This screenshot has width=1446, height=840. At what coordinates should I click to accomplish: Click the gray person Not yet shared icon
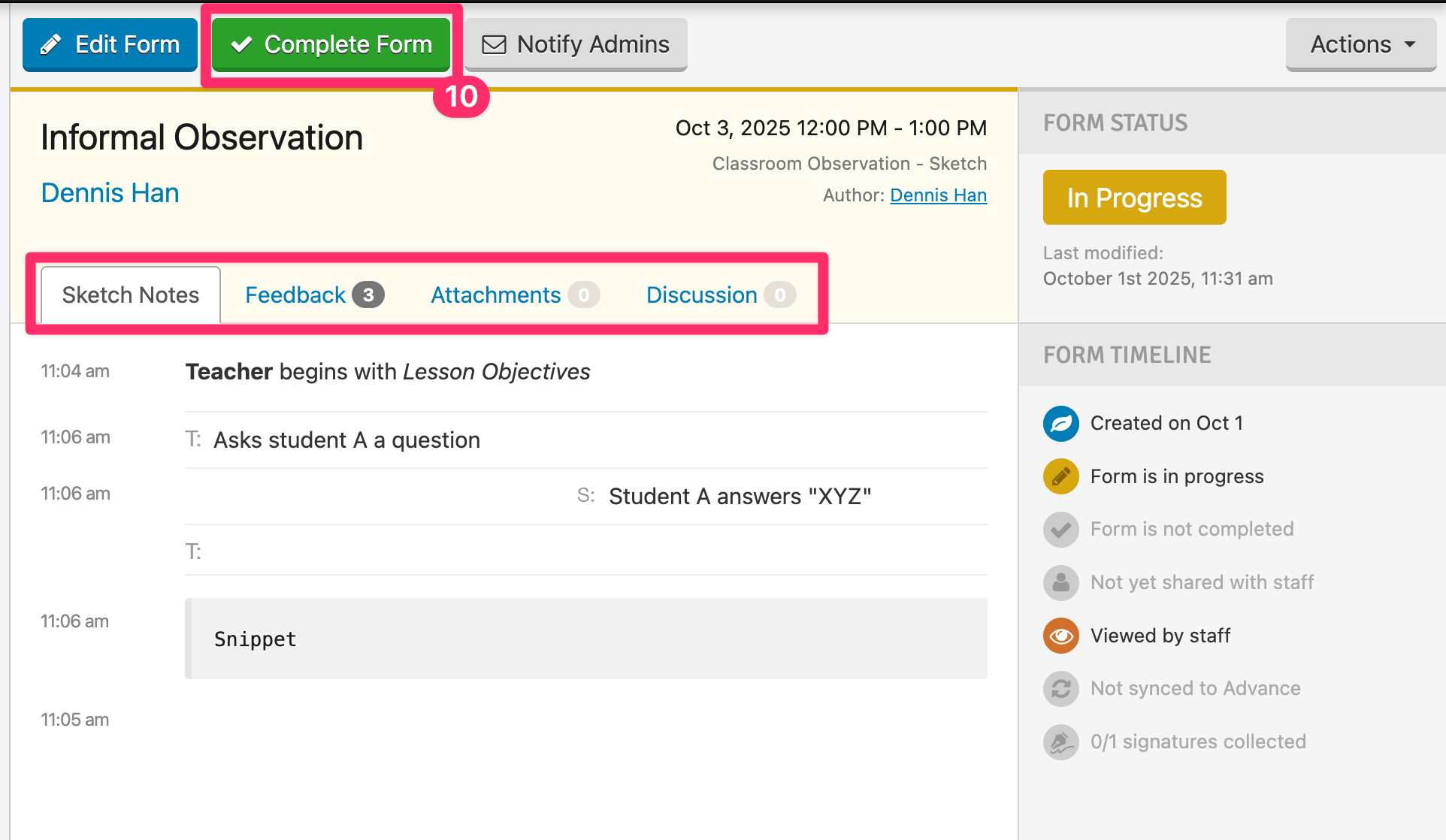(1061, 582)
